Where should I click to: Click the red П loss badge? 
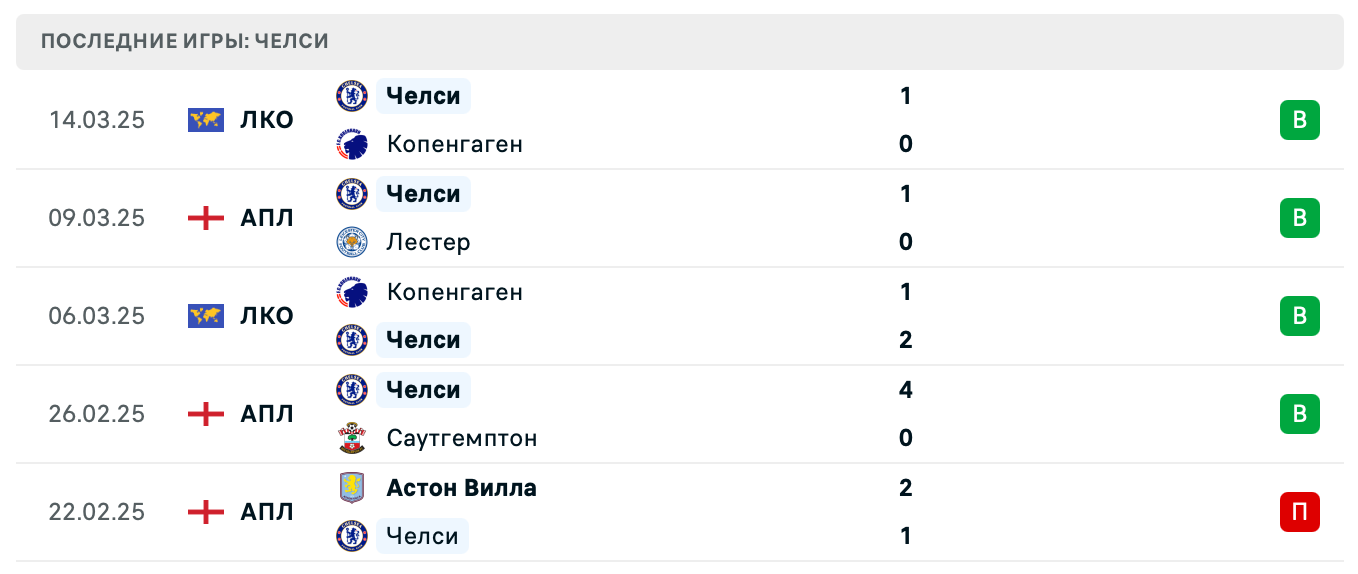(x=1300, y=512)
